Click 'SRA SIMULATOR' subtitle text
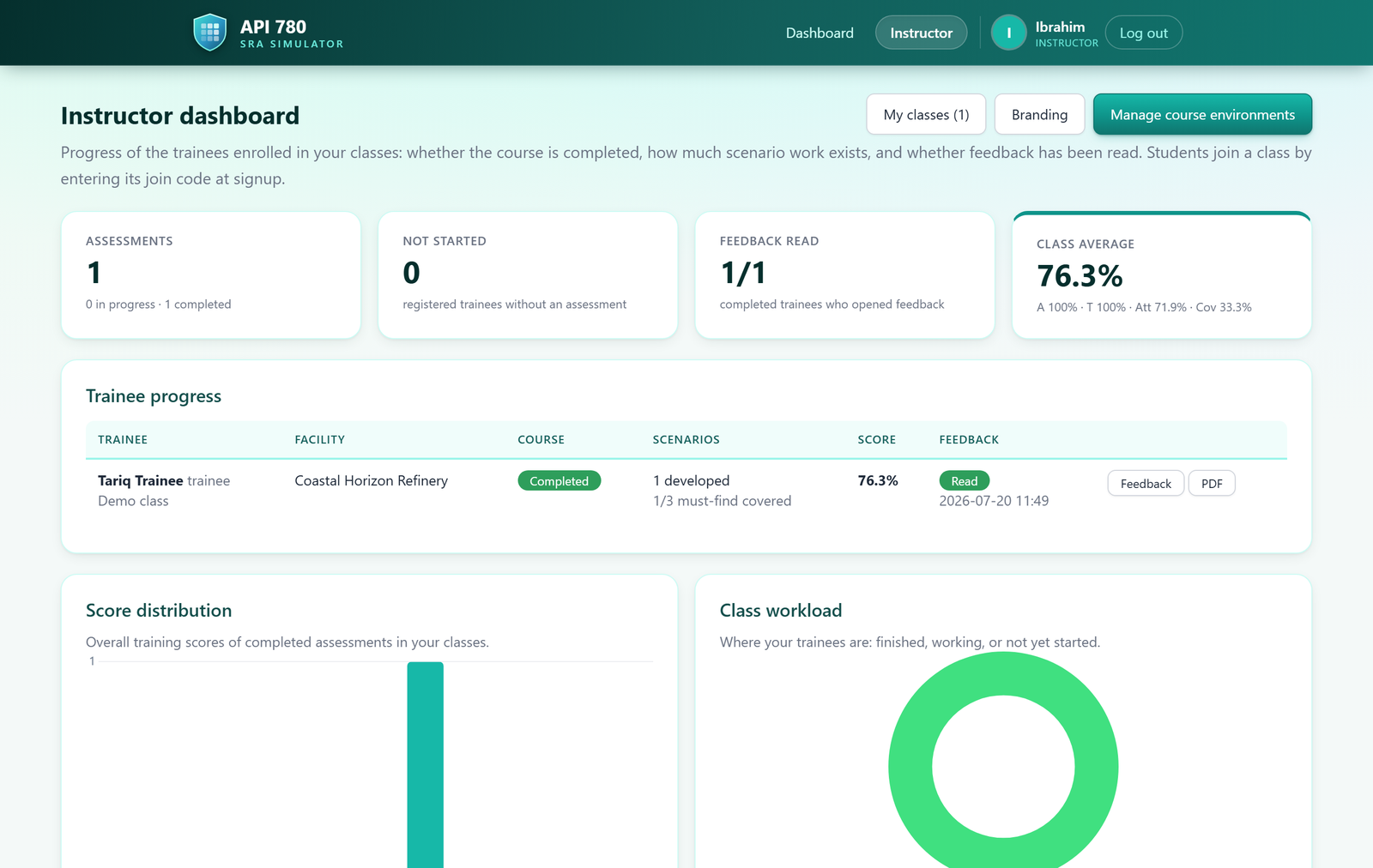 click(292, 44)
